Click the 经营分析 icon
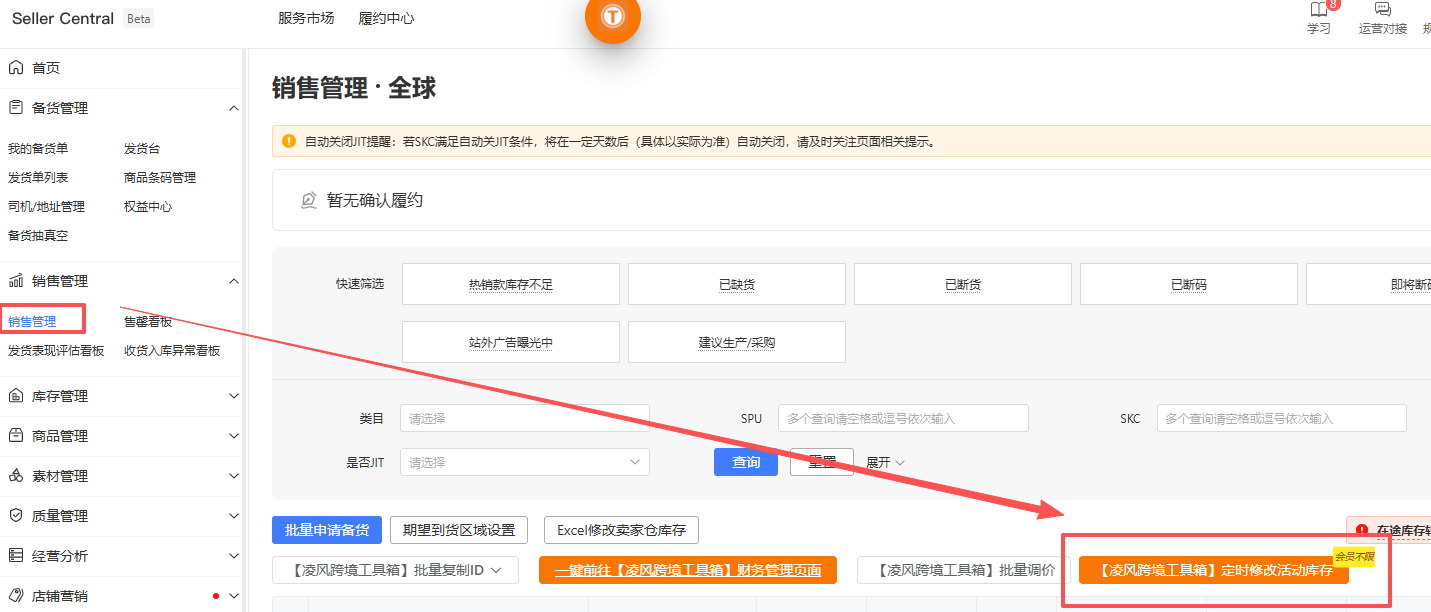This screenshot has height=612, width=1431. 16,556
